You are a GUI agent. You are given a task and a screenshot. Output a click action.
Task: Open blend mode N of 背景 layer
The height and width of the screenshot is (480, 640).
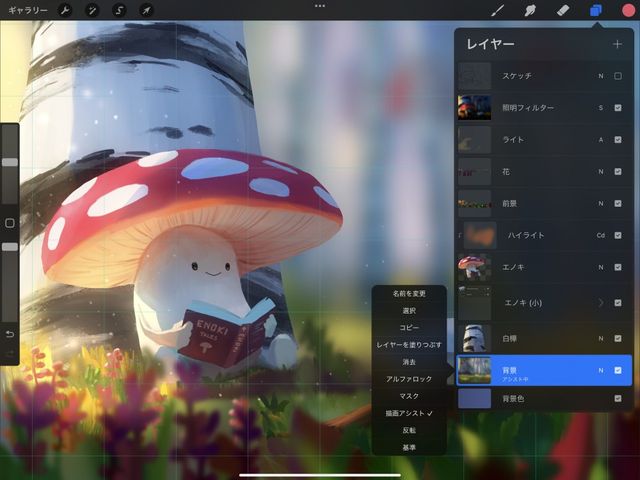pos(601,370)
